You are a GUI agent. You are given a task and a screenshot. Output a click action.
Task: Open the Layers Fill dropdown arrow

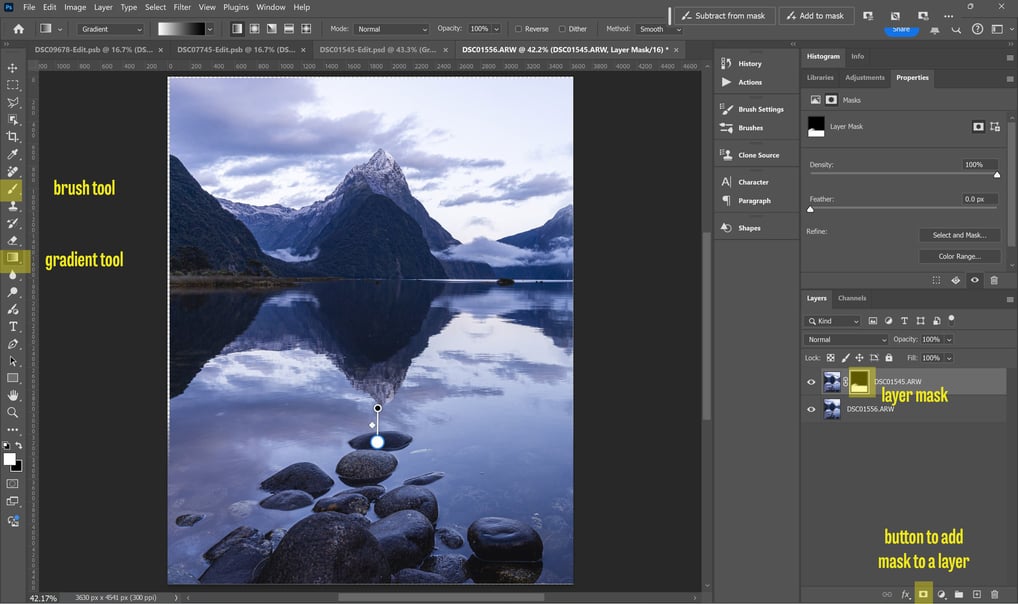point(949,358)
